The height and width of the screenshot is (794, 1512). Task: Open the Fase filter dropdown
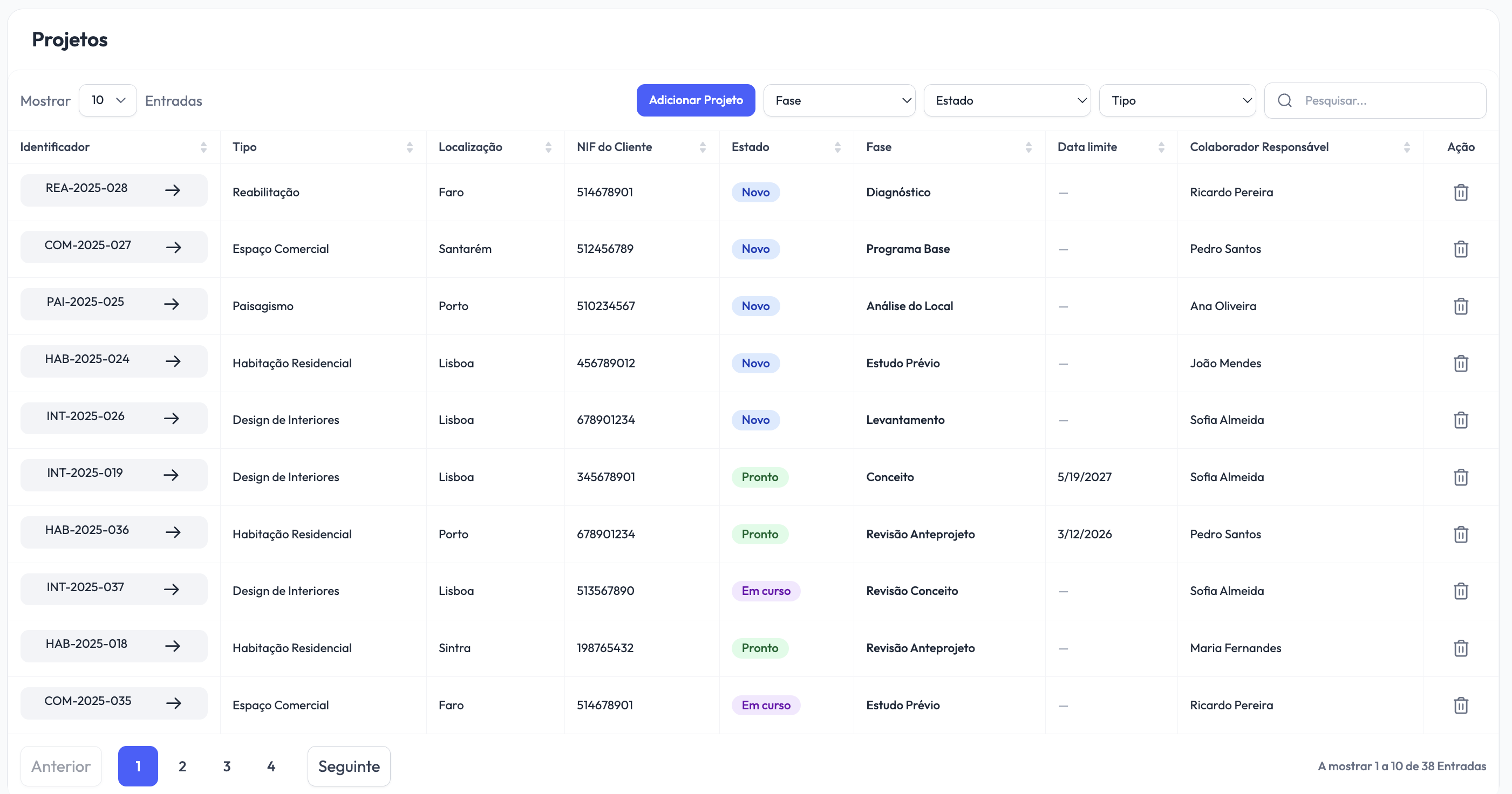tap(839, 100)
